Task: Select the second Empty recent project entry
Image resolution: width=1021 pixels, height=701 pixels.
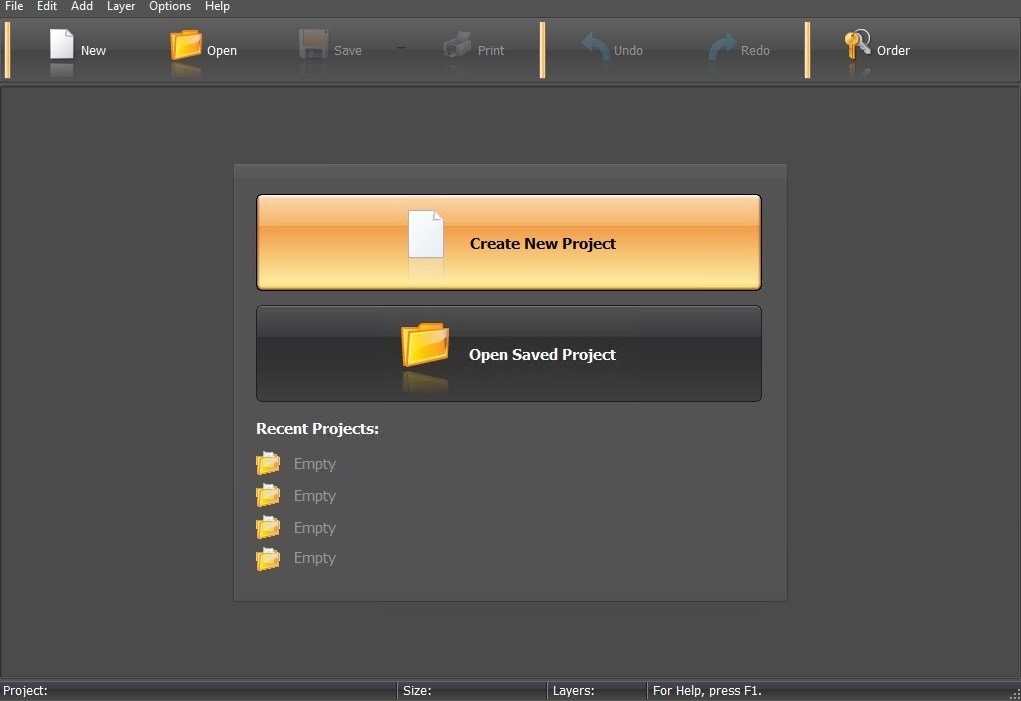Action: pos(296,495)
